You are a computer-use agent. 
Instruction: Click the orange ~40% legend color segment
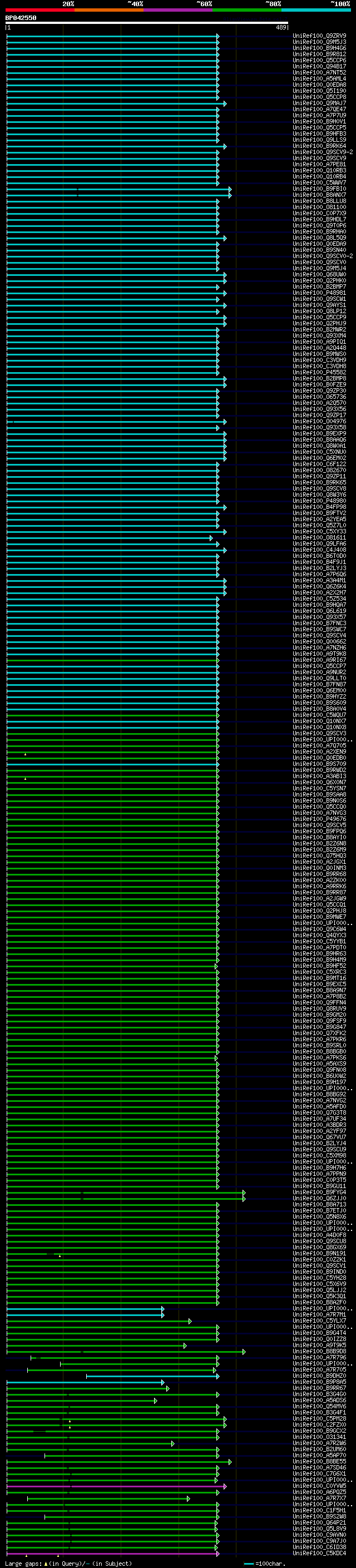click(x=109, y=11)
